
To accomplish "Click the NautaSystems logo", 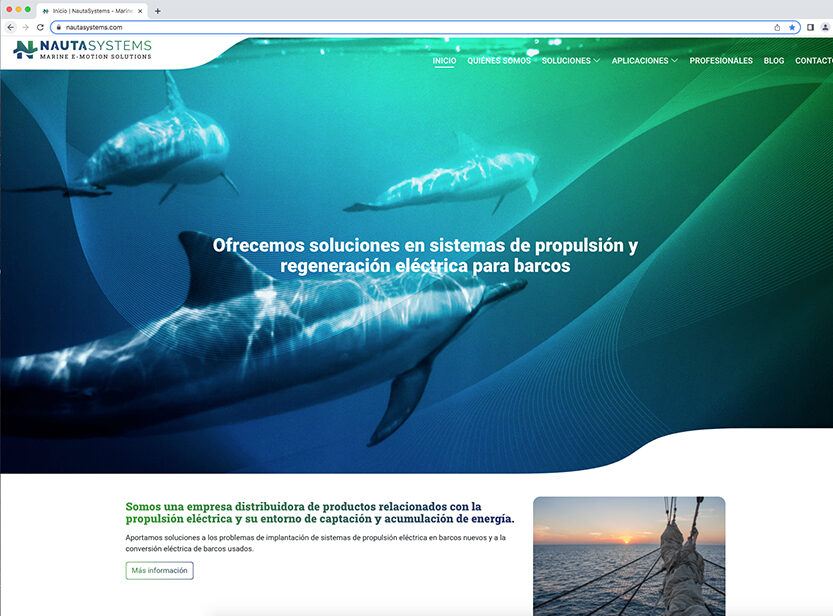I will 82,52.
